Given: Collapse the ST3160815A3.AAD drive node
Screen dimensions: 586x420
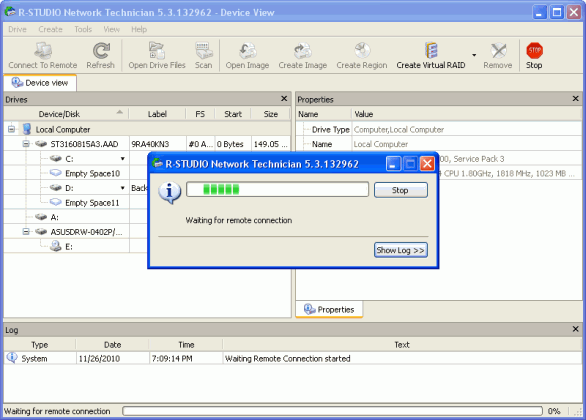Looking at the screenshot, I should pos(26,144).
